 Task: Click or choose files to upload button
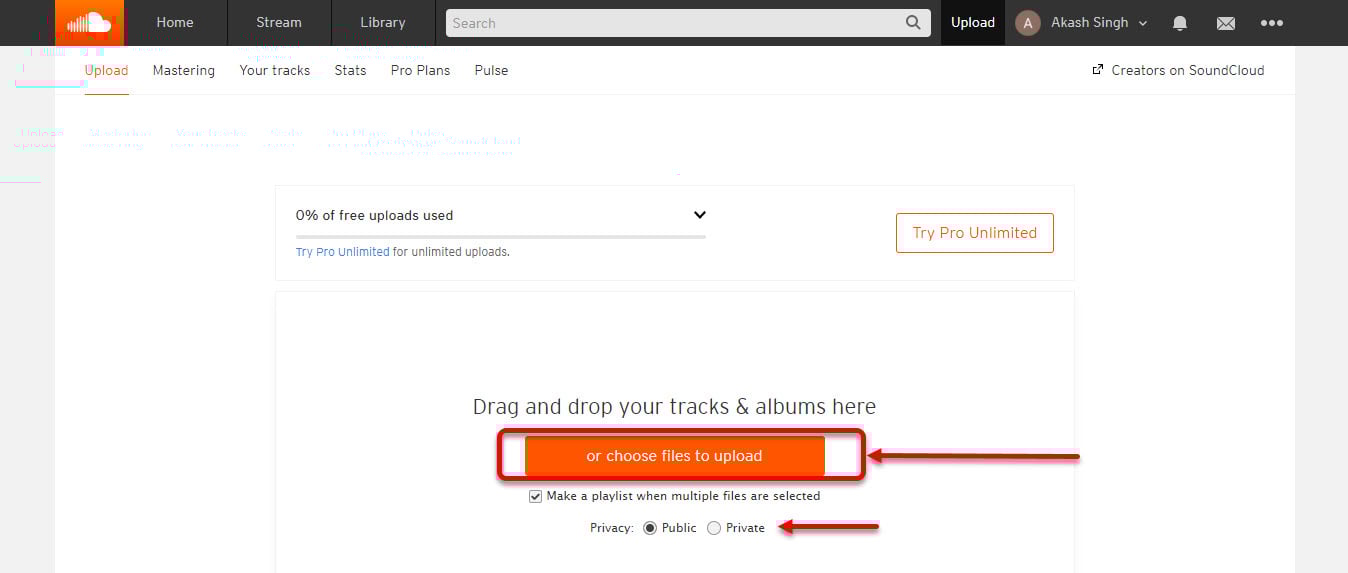point(675,456)
